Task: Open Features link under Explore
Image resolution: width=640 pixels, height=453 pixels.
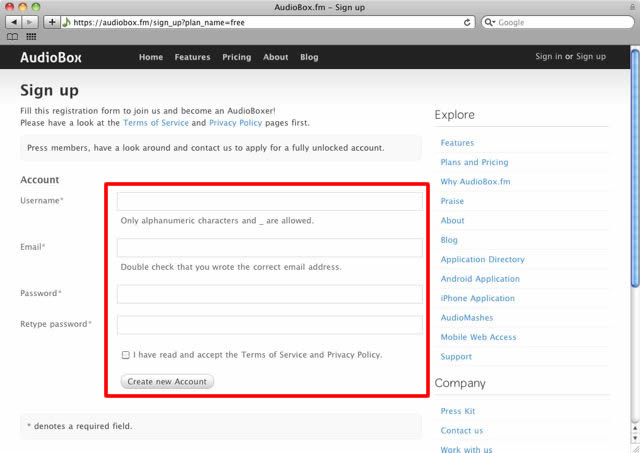Action: tap(457, 143)
